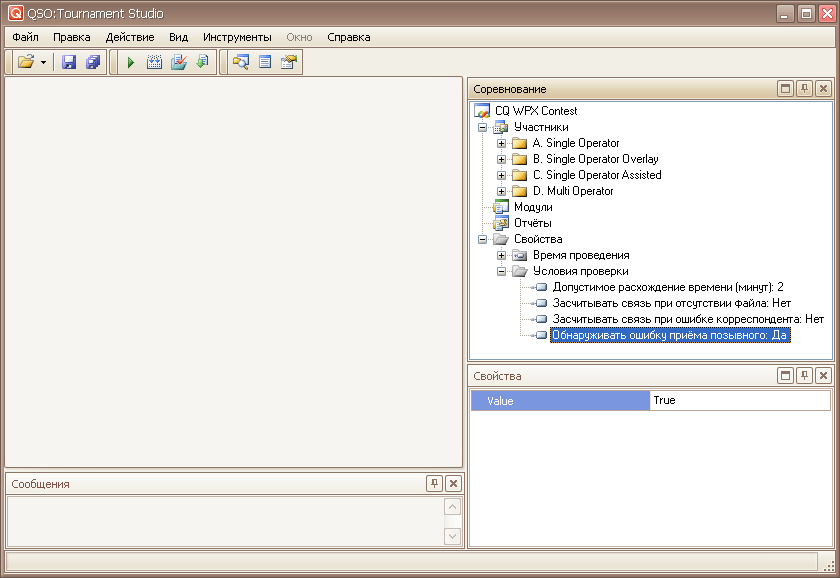Click the document with red checkmark icon
Image resolution: width=840 pixels, height=578 pixels.
[x=178, y=62]
